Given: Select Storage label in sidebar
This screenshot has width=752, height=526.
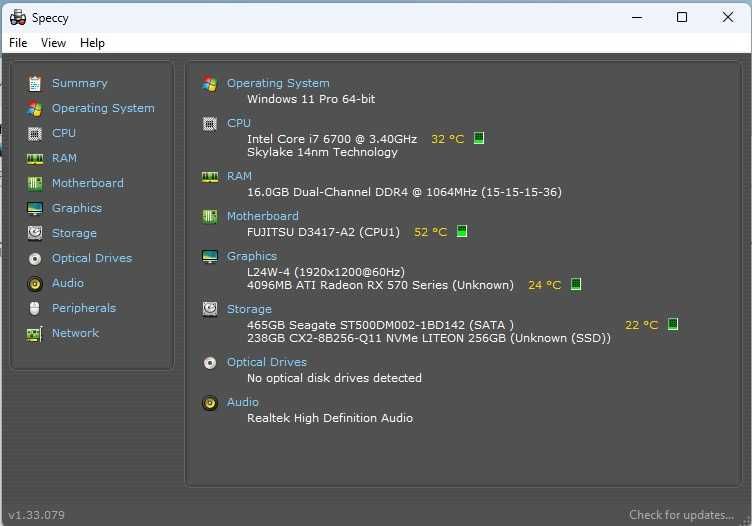Looking at the screenshot, I should point(74,233).
